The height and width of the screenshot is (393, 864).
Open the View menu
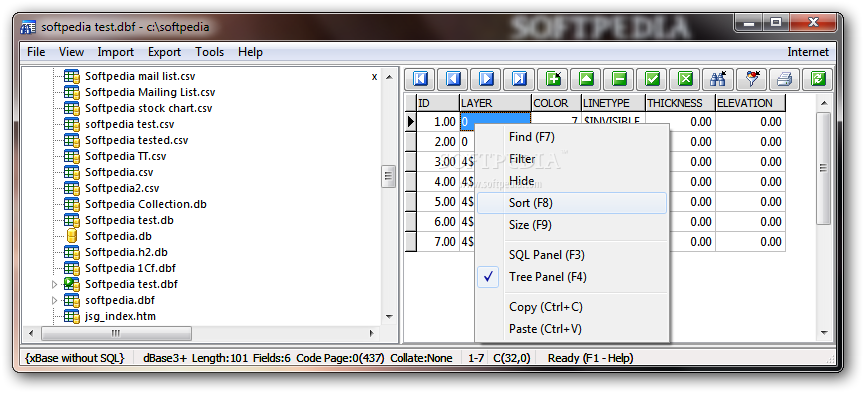71,52
